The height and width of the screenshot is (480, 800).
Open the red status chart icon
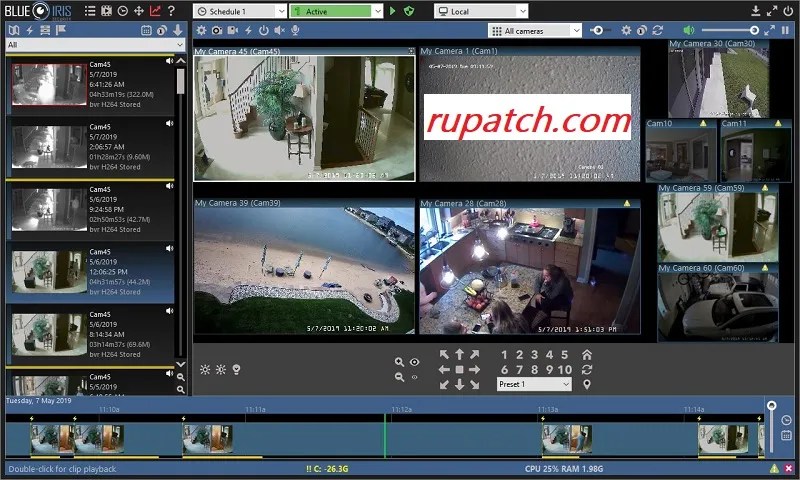click(x=155, y=11)
